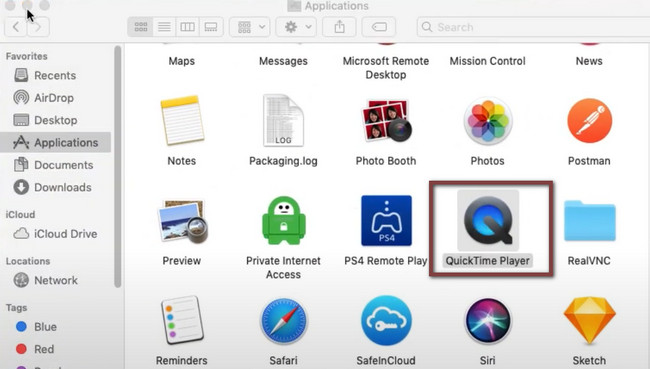The image size is (650, 369).
Task: Click the Siri name label
Action: (x=488, y=360)
